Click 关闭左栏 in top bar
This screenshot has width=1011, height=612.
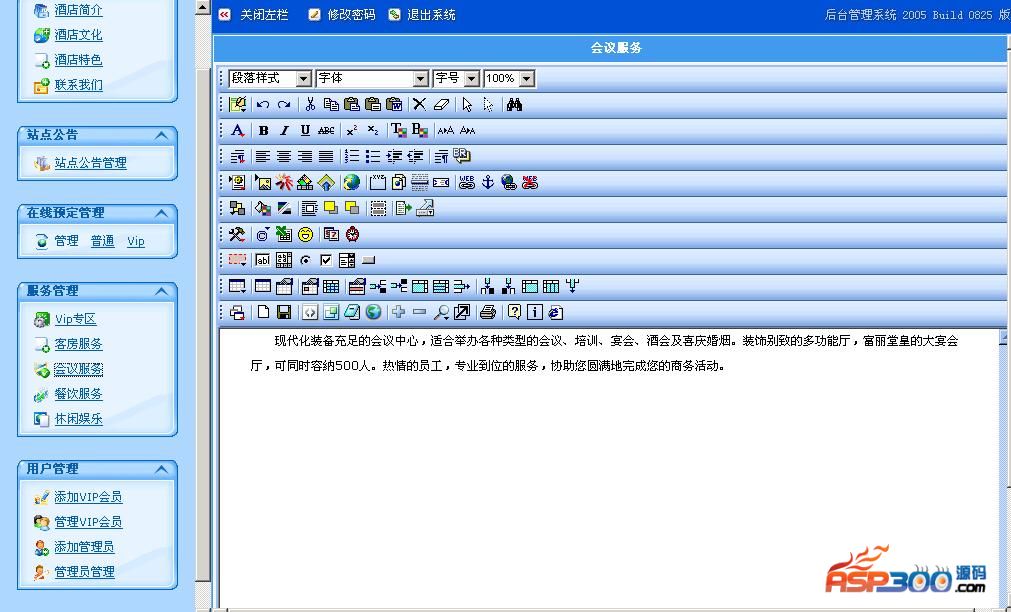[x=264, y=15]
